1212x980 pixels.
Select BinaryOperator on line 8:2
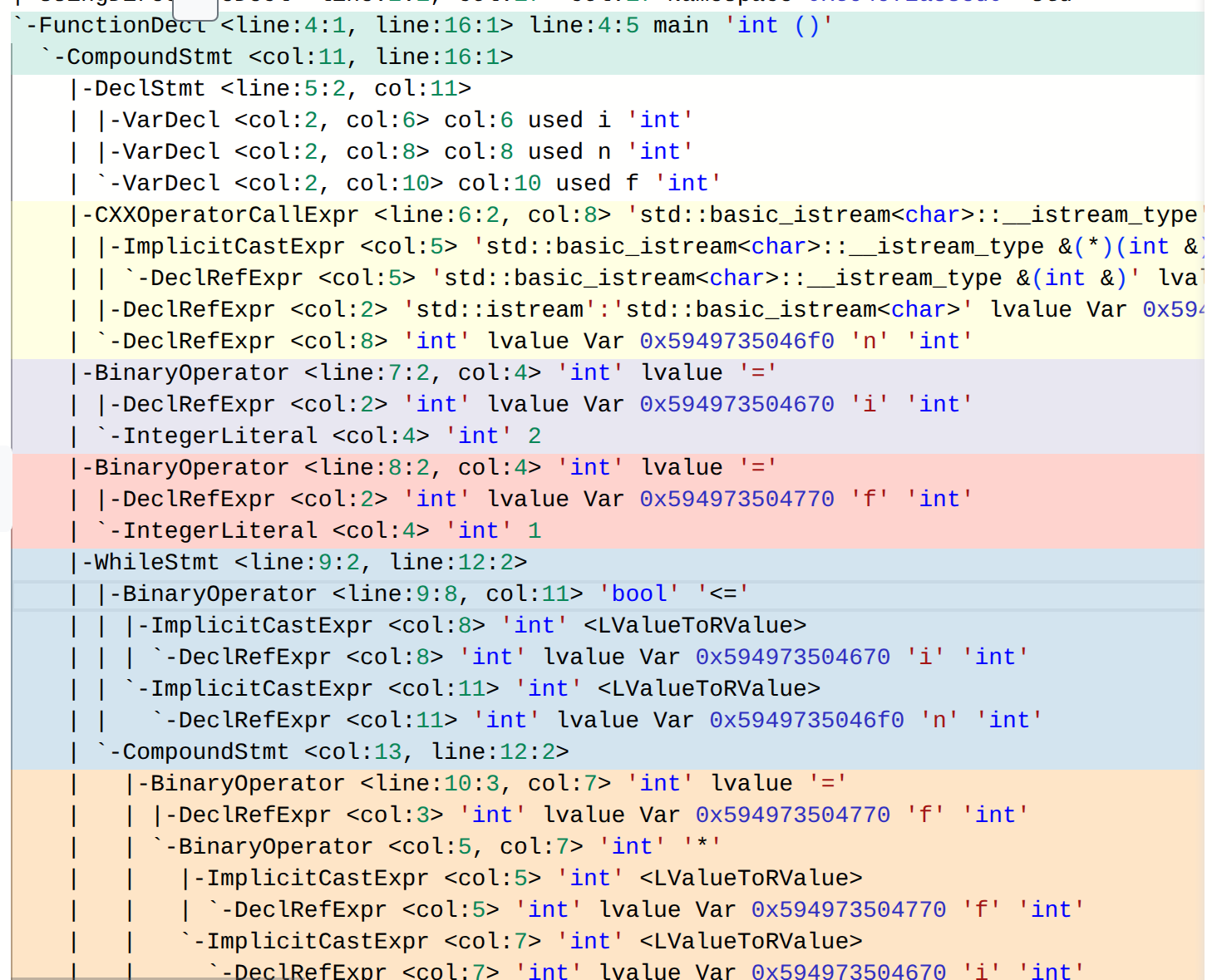point(191,468)
